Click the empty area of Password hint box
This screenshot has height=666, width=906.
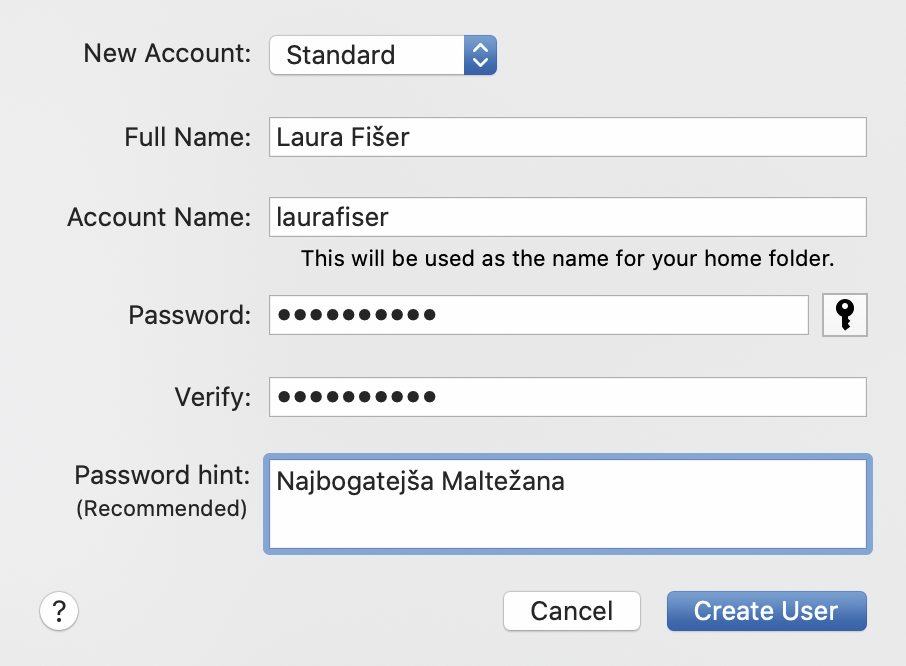(x=568, y=520)
